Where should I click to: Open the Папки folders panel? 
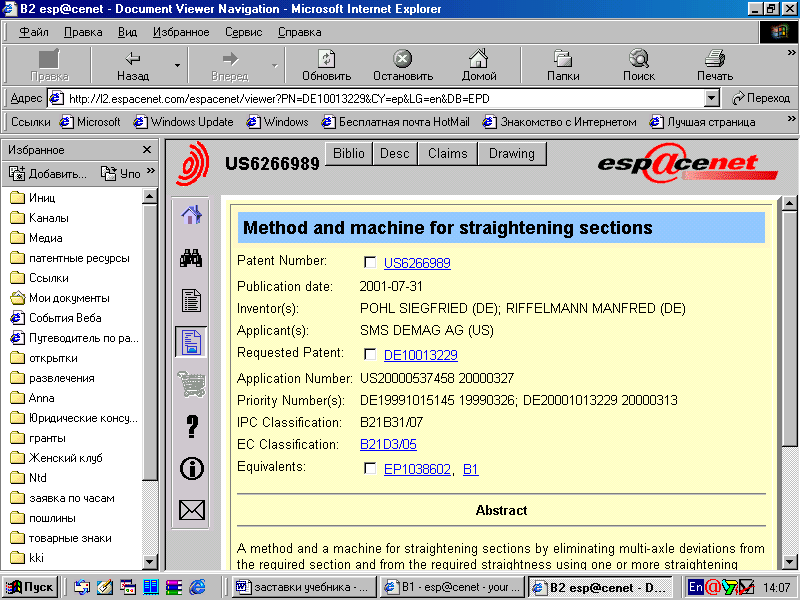563,66
